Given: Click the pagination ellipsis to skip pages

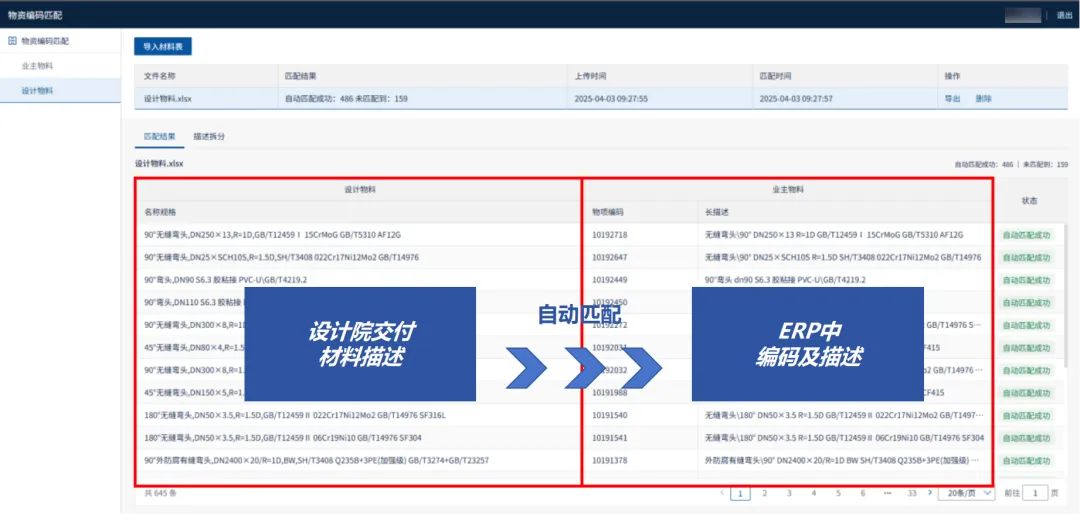Looking at the screenshot, I should (x=887, y=493).
